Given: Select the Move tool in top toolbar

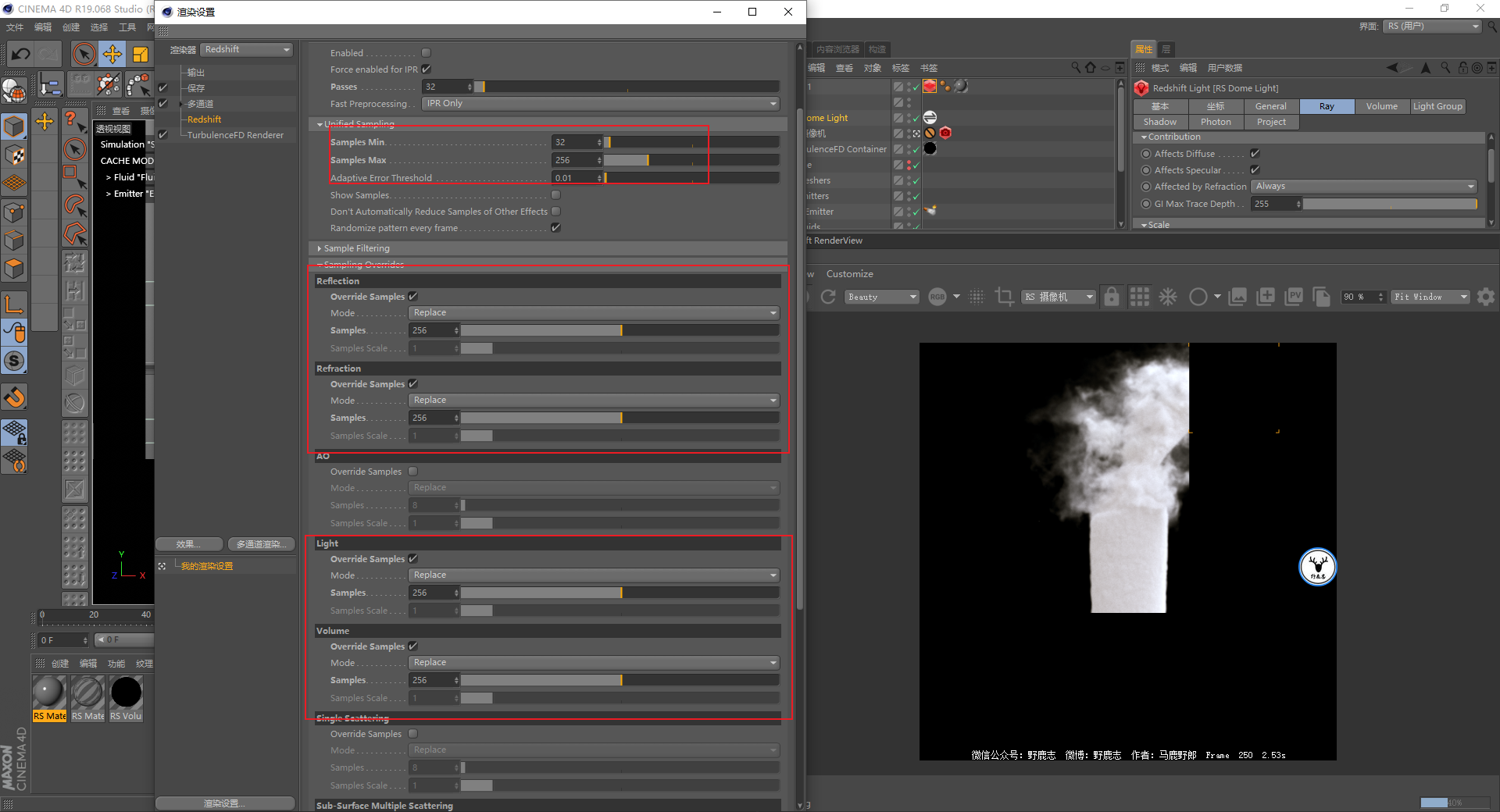Looking at the screenshot, I should point(112,54).
